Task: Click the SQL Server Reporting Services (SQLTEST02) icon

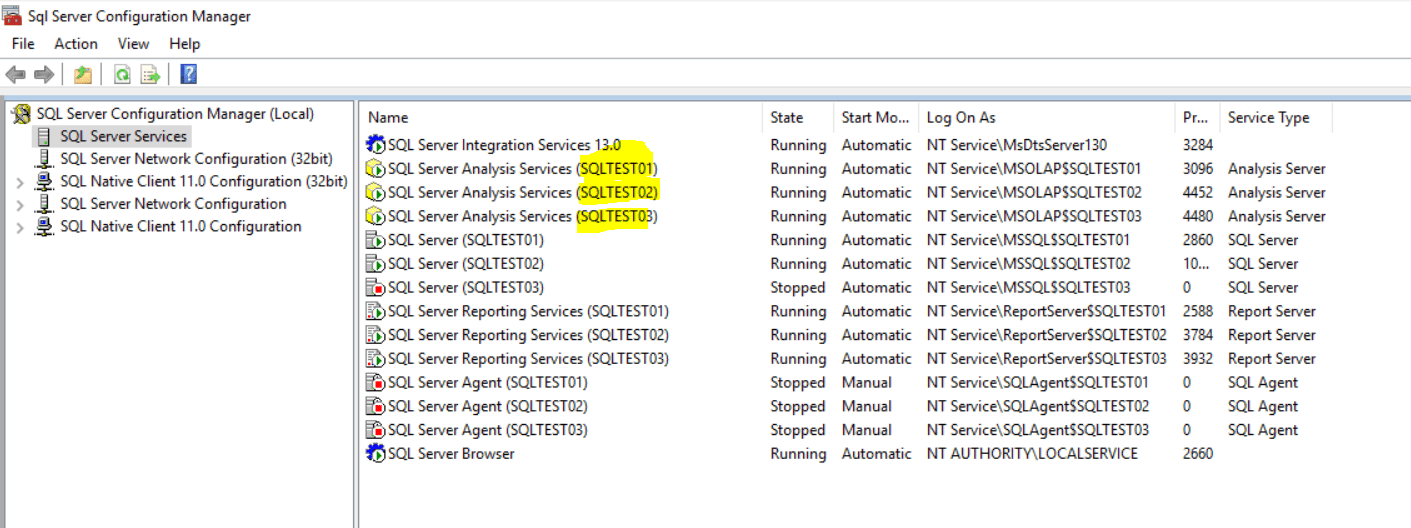Action: pos(376,335)
